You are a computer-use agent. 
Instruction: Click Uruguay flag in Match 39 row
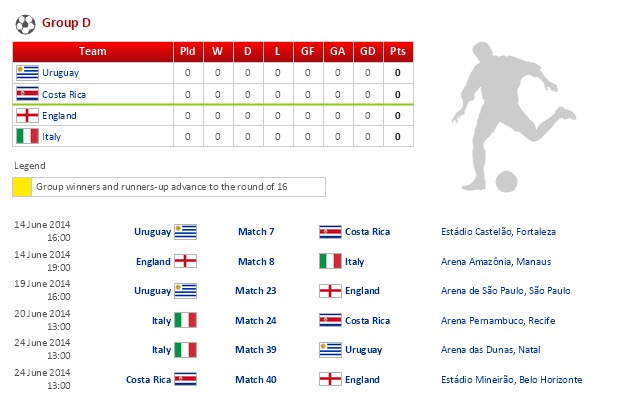coord(330,350)
